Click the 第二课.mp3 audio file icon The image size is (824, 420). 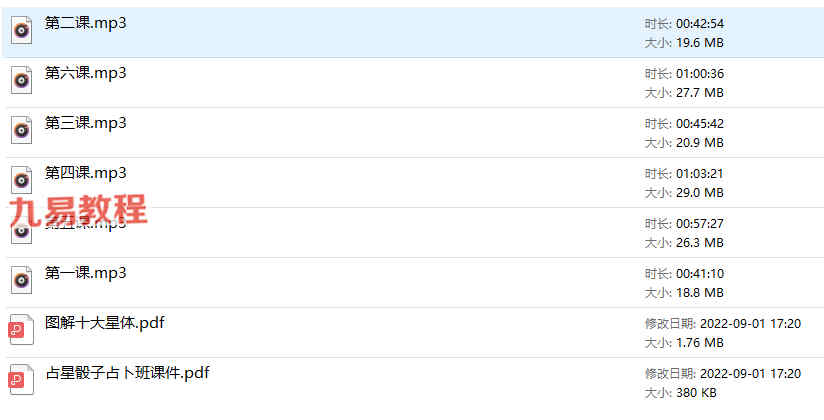pos(22,30)
